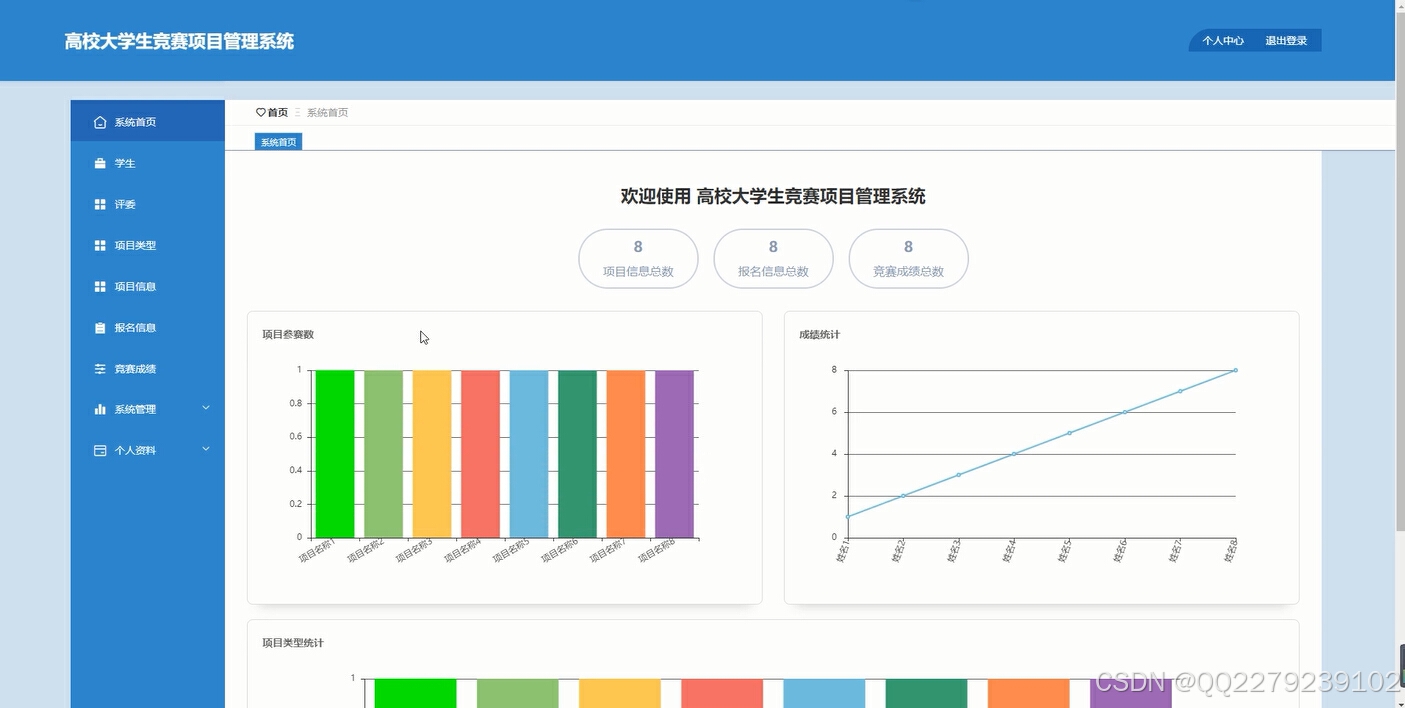
Task: Open the 个人中心 menu item
Action: (x=1222, y=40)
